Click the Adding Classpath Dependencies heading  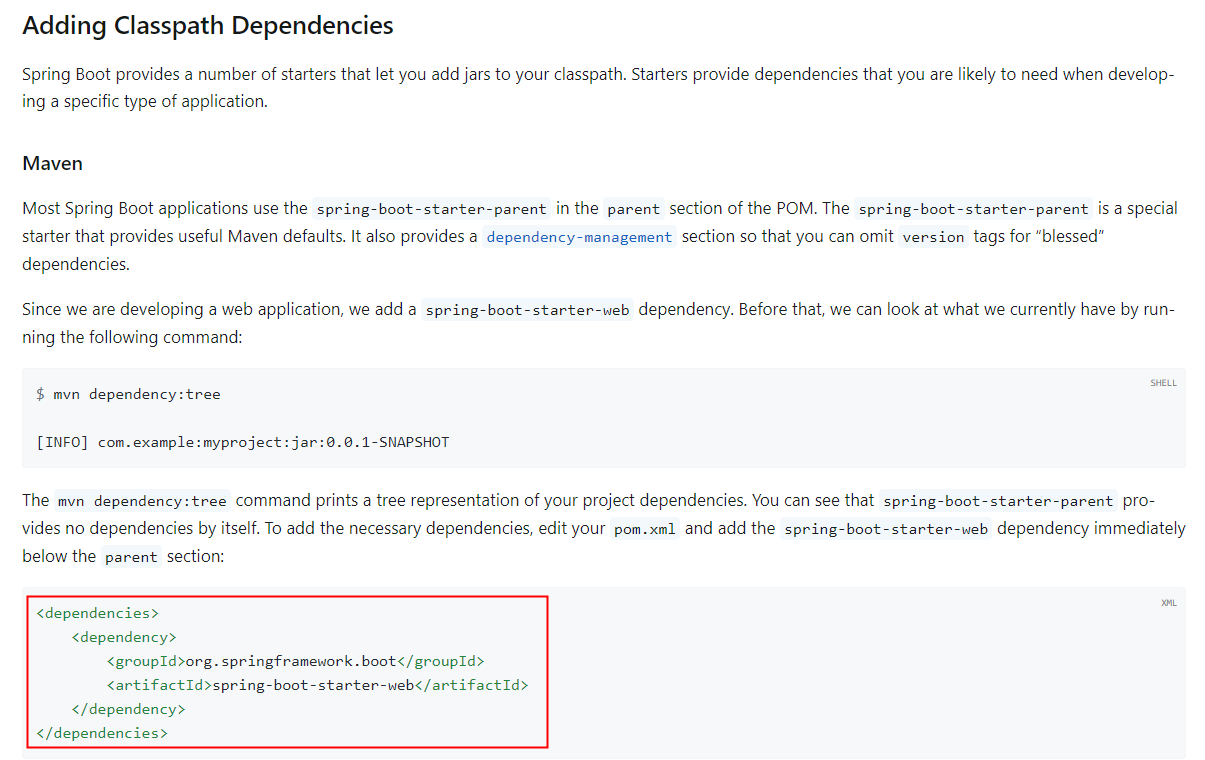208,26
